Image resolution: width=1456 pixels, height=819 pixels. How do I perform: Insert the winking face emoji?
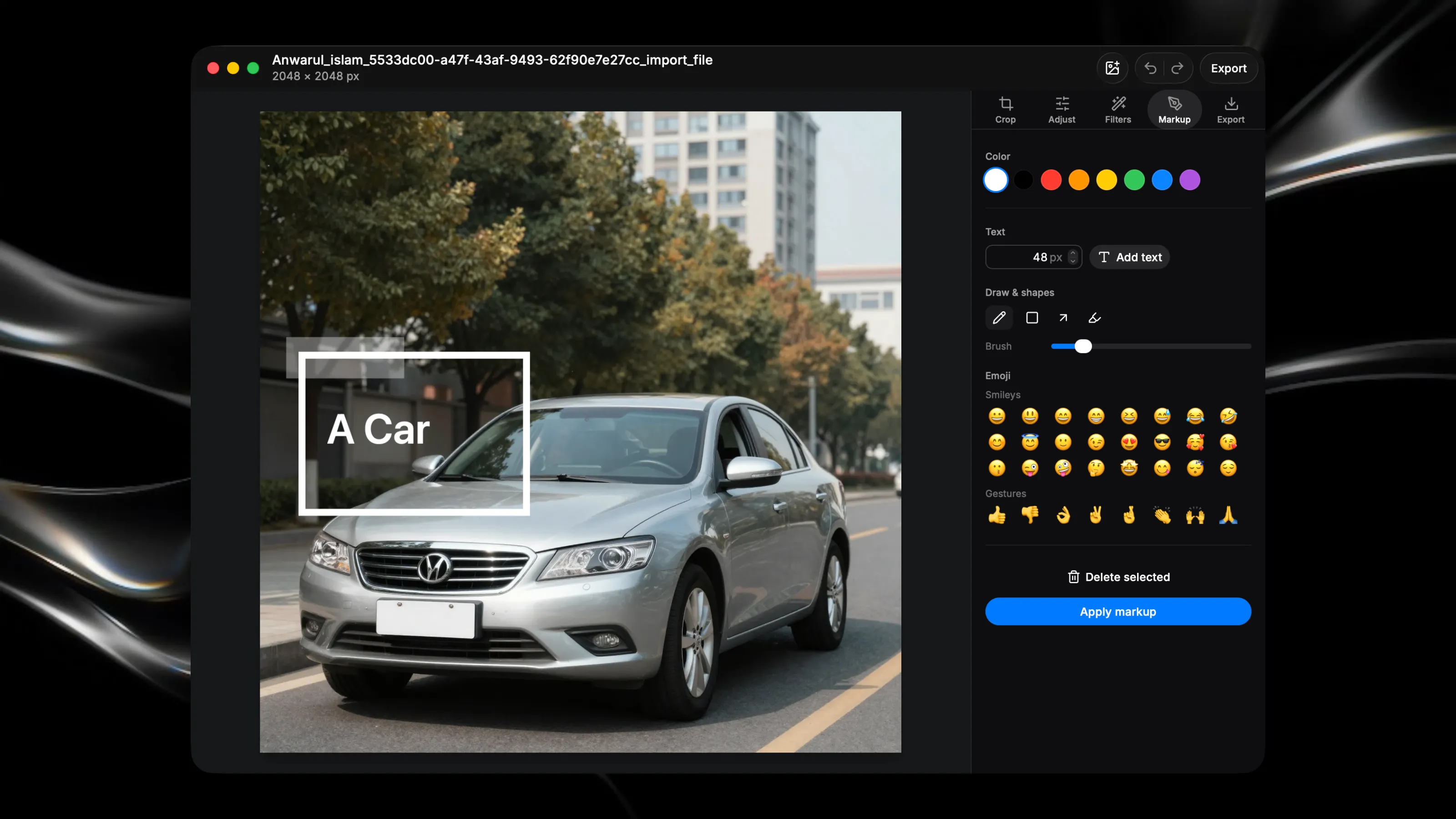coord(1096,442)
